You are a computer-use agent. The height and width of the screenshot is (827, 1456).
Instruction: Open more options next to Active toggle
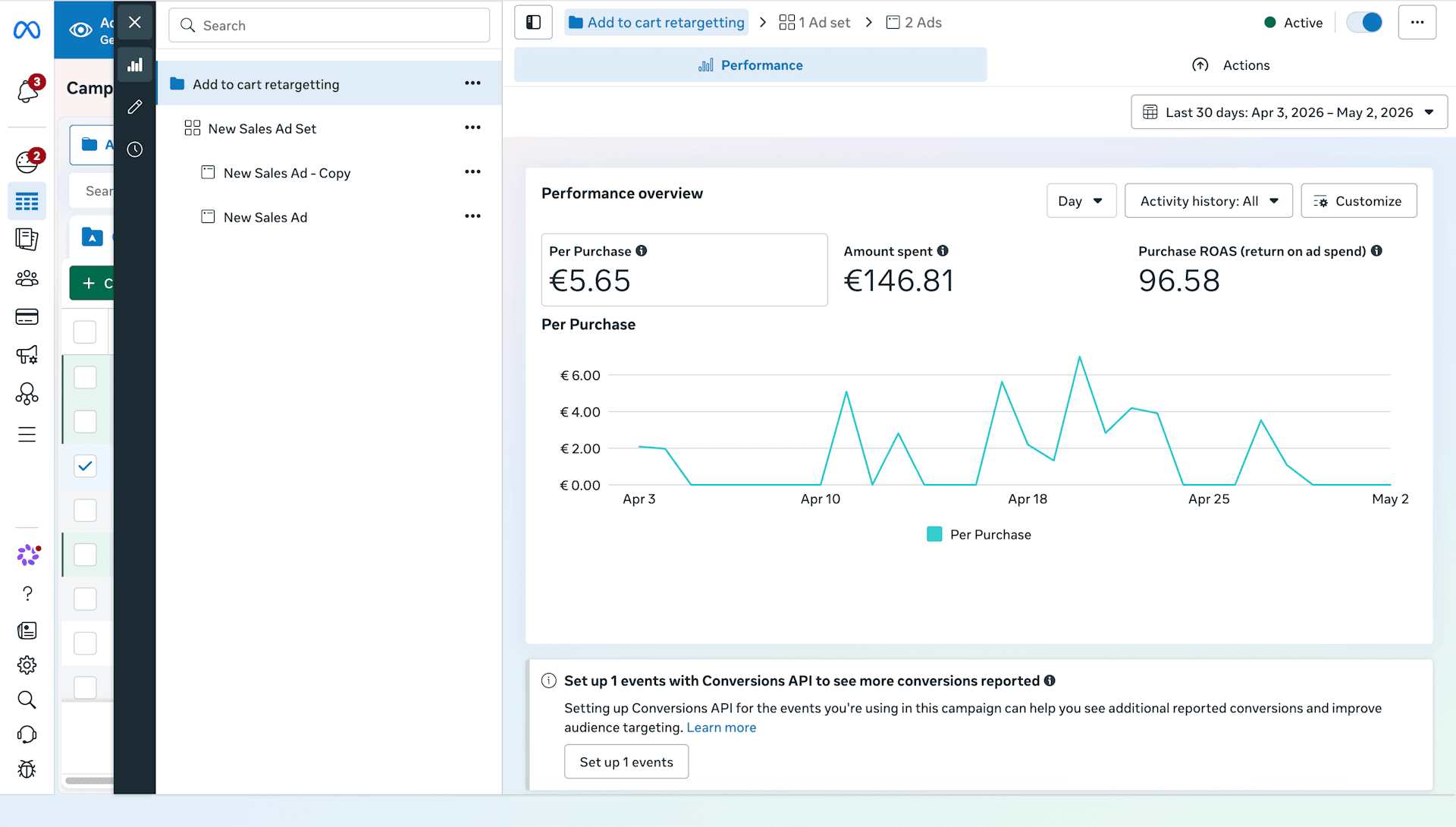click(1417, 22)
